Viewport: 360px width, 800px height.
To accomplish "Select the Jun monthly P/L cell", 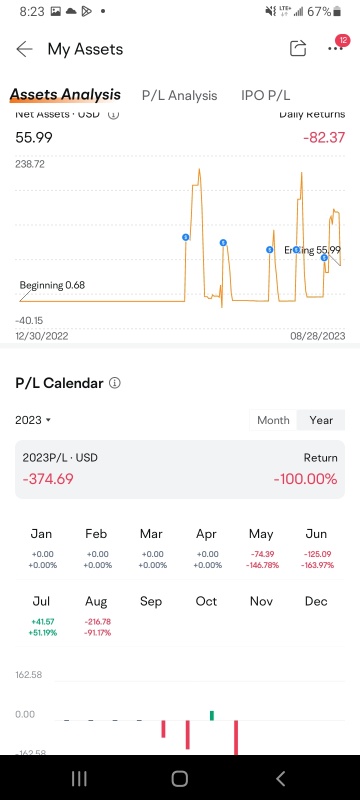I will pyautogui.click(x=316, y=548).
